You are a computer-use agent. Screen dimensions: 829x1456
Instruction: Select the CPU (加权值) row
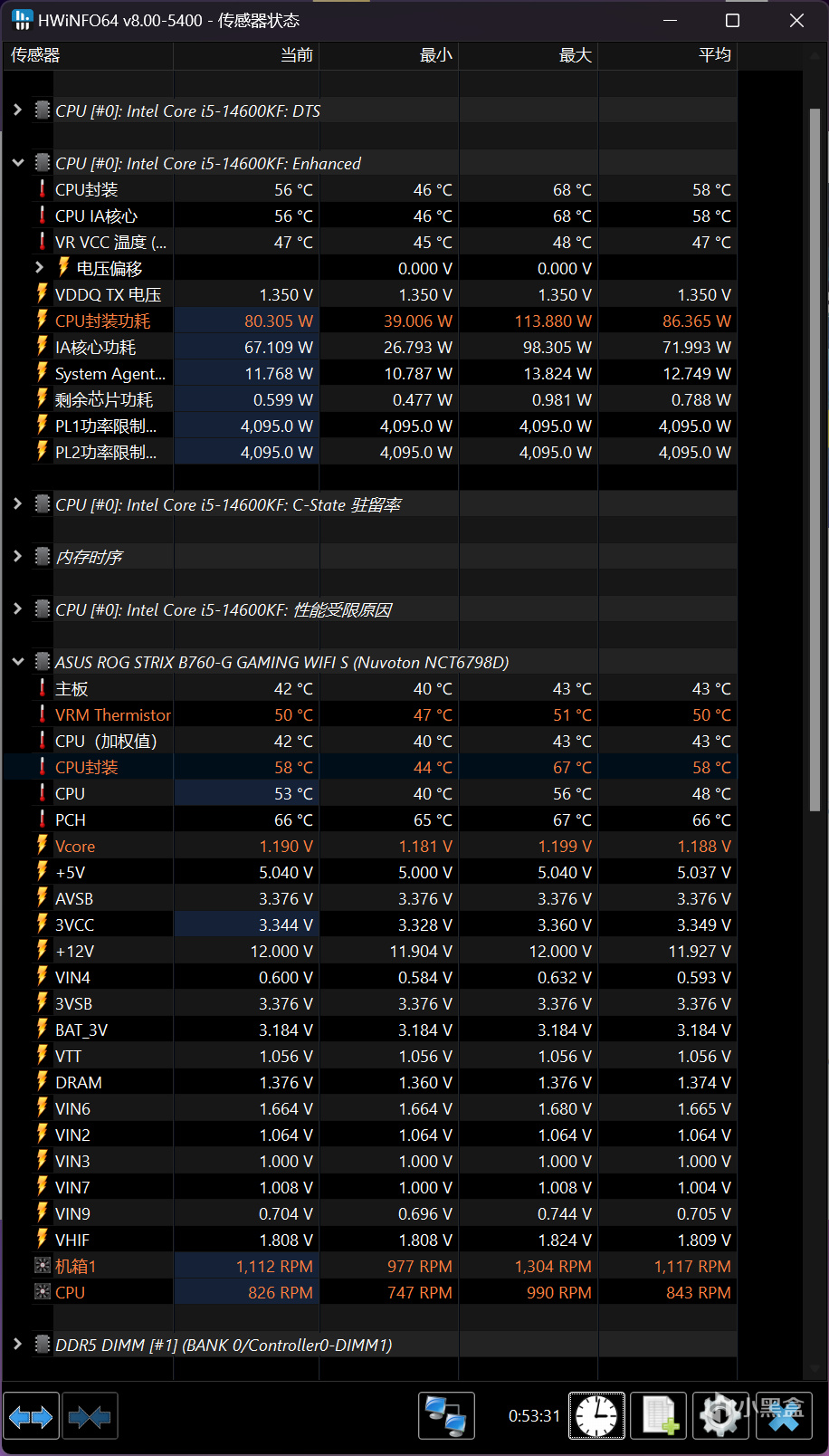[370, 741]
